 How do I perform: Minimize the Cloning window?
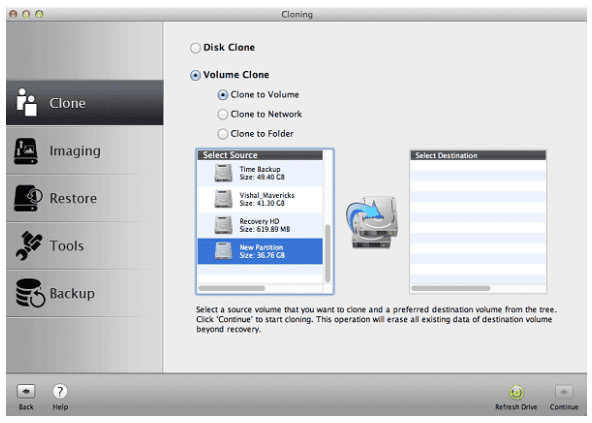(26, 14)
